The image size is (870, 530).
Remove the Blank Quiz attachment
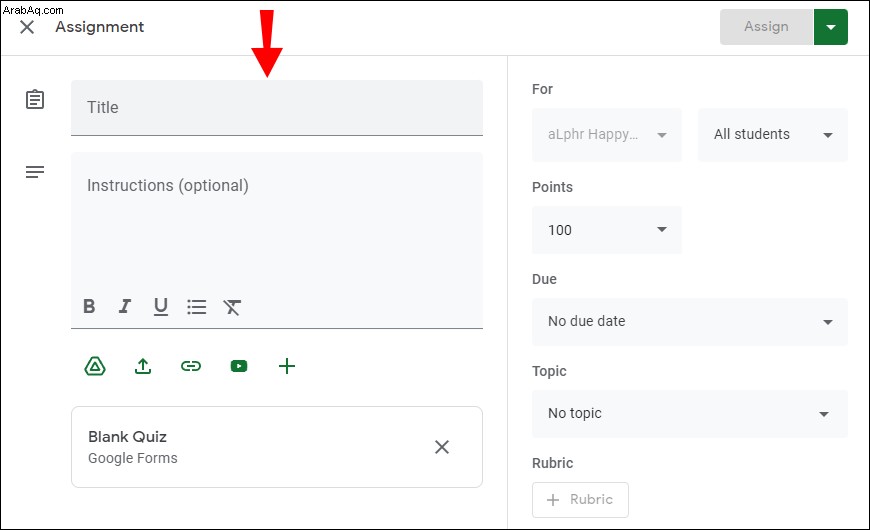[442, 447]
